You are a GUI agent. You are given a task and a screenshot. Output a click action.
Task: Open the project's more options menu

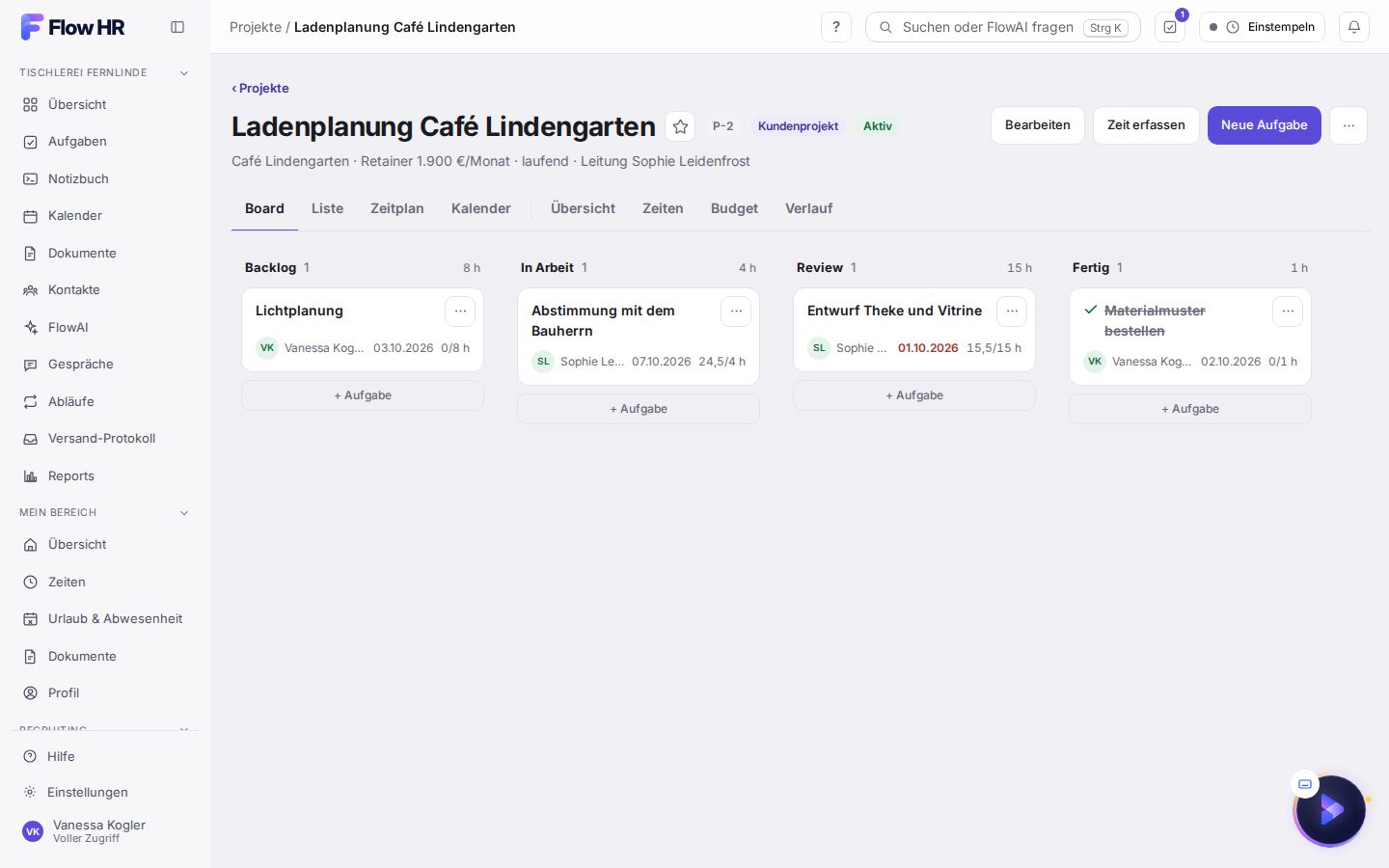click(1348, 125)
